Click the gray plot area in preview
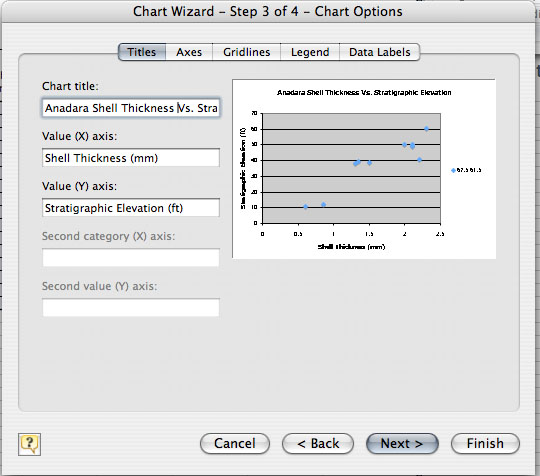The image size is (540, 476). coord(351,168)
